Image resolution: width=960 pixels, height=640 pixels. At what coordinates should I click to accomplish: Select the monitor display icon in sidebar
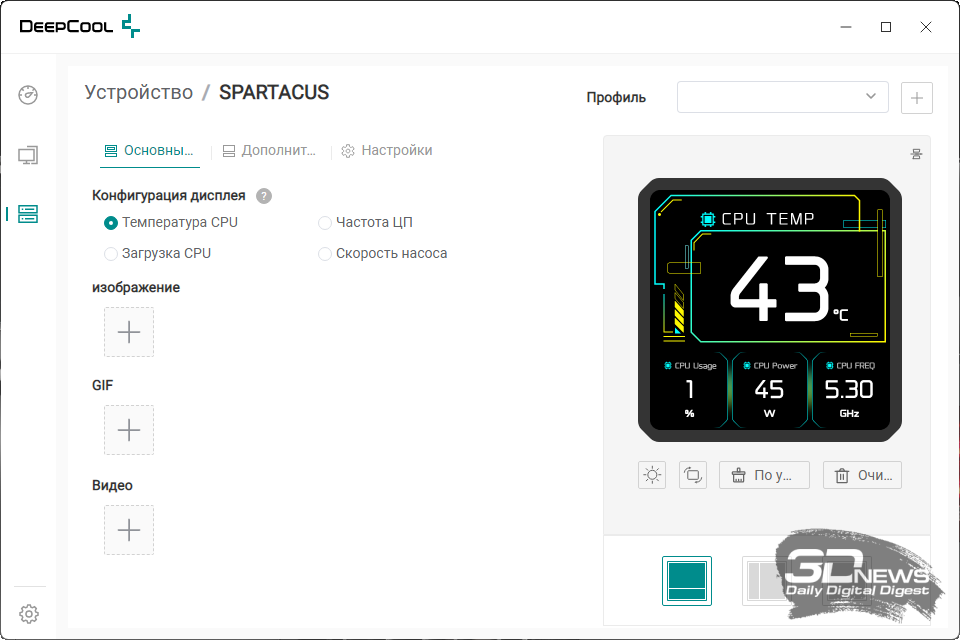point(28,155)
